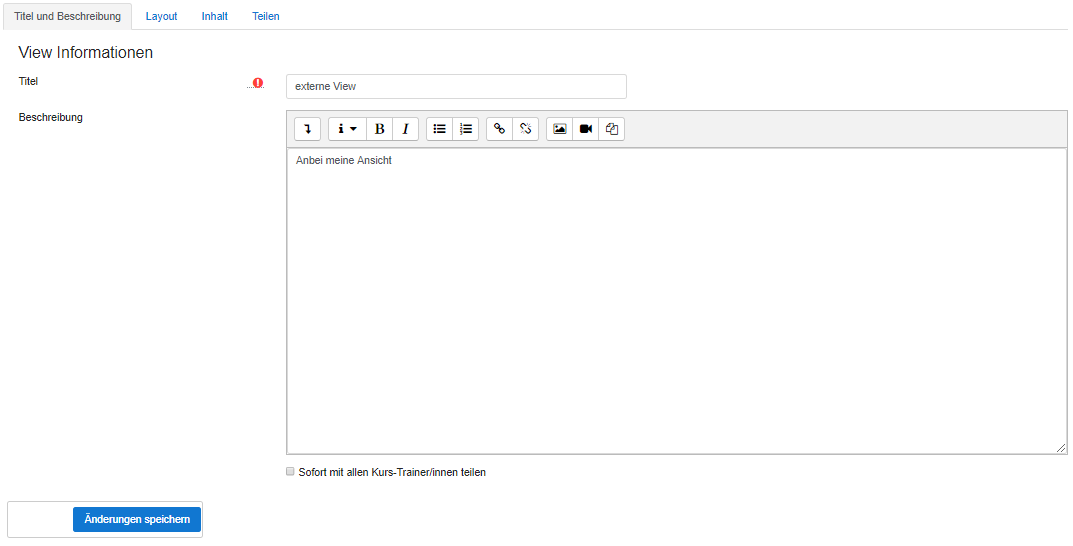Expand the editor toolbar toggle arrow

[x=307, y=129]
